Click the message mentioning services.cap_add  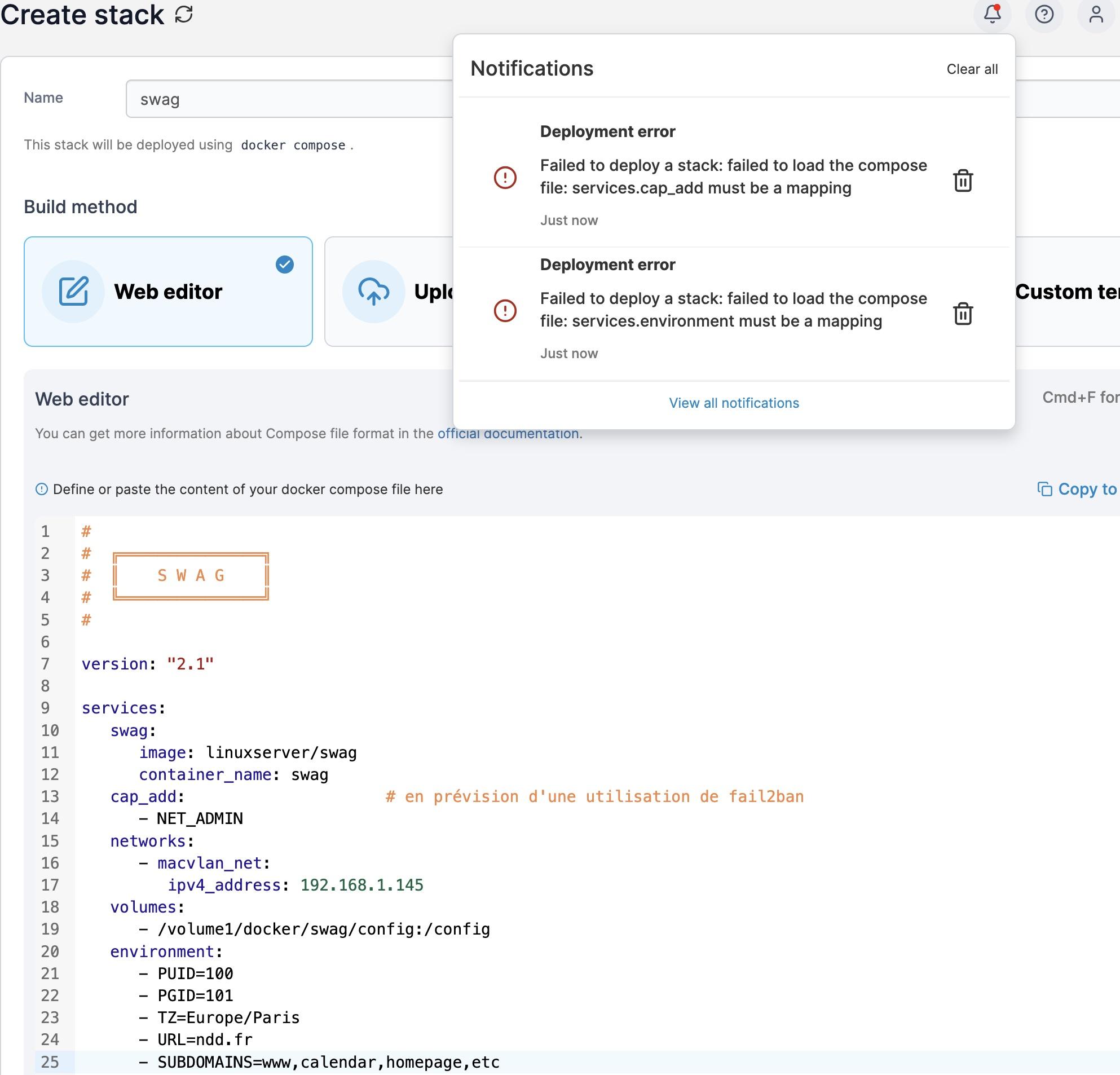(x=734, y=177)
